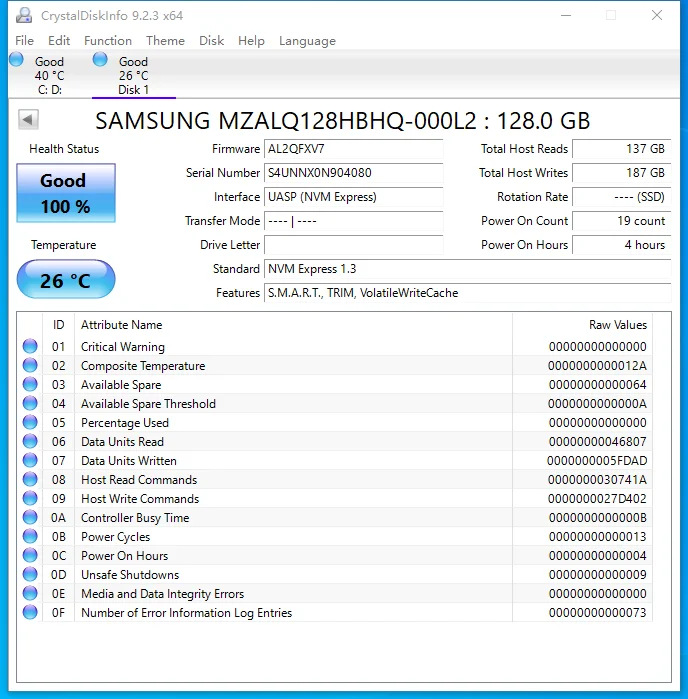Open the Function menu
688x699 pixels.
point(108,41)
